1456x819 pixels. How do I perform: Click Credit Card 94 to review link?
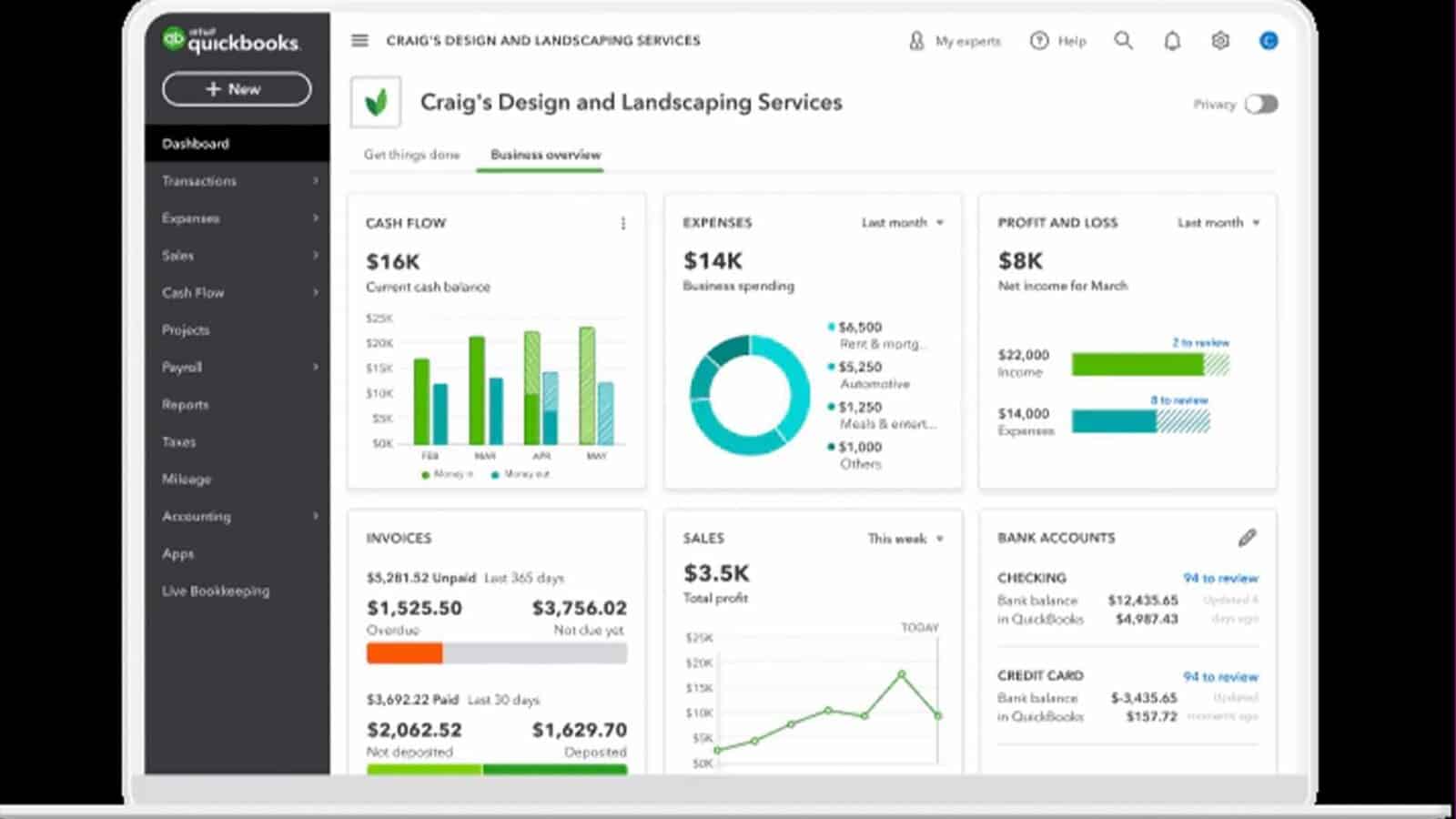(x=1220, y=677)
